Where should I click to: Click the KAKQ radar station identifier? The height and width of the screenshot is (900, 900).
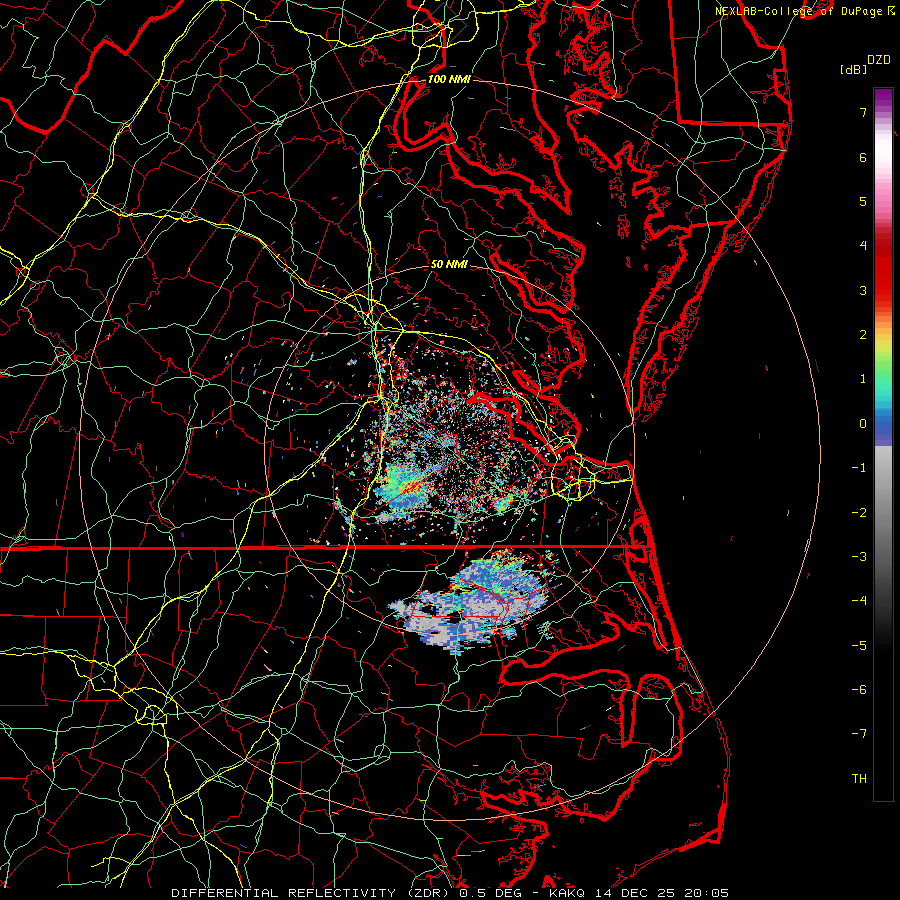click(567, 893)
